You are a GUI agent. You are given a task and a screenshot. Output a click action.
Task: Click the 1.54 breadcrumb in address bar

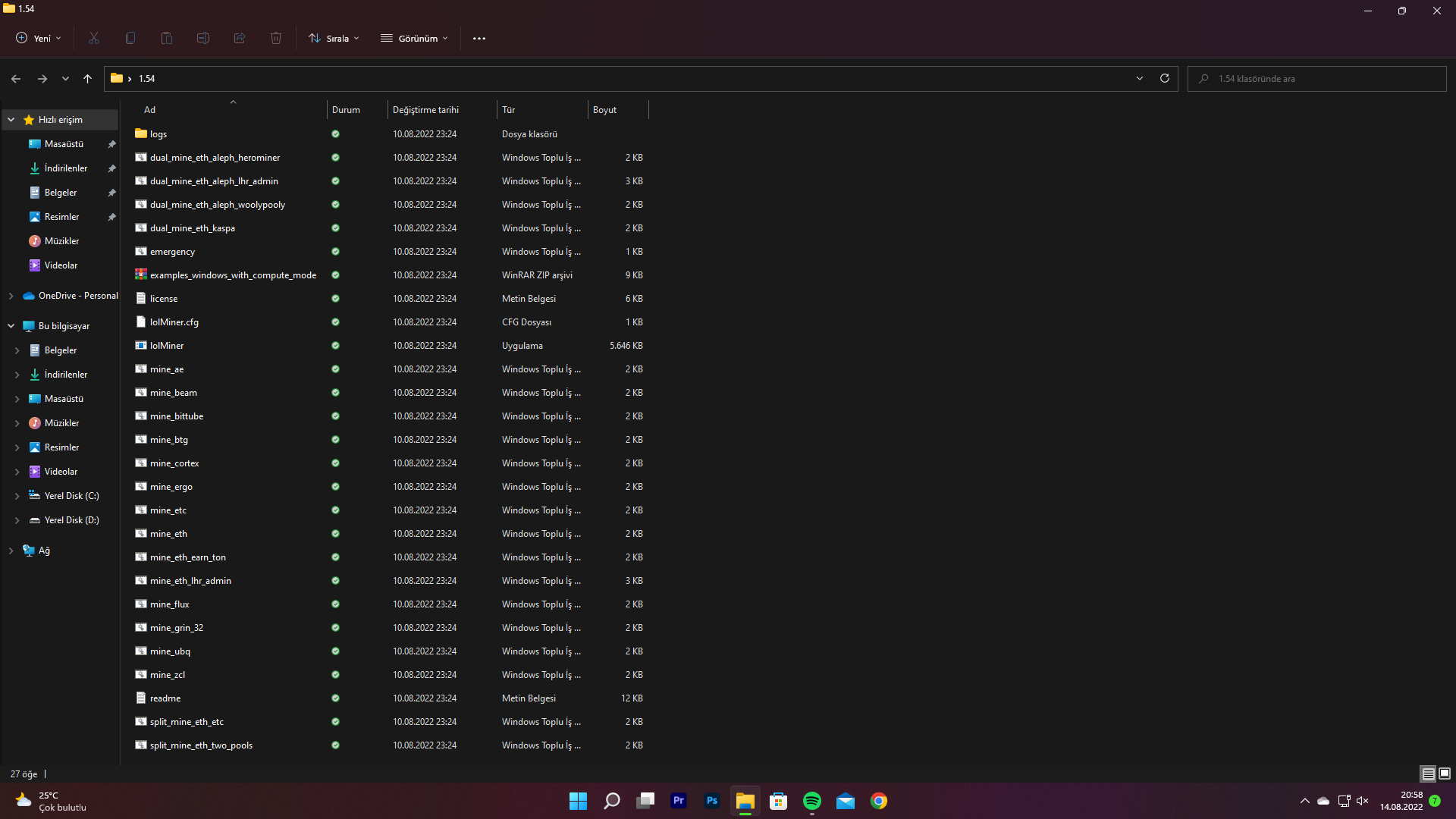coord(147,79)
